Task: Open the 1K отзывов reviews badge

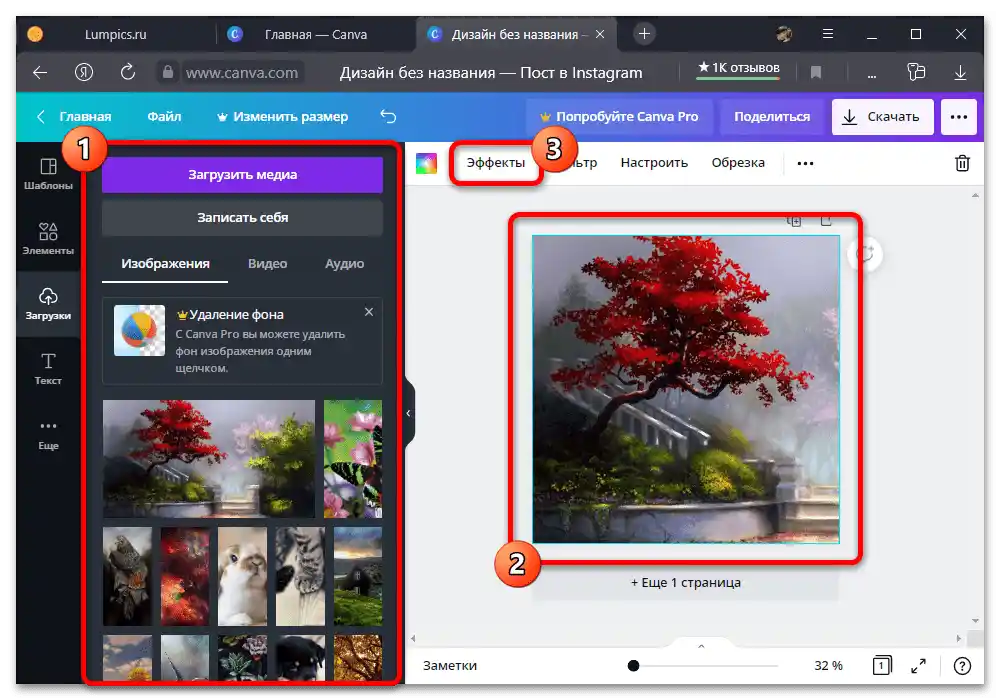Action: [739, 68]
